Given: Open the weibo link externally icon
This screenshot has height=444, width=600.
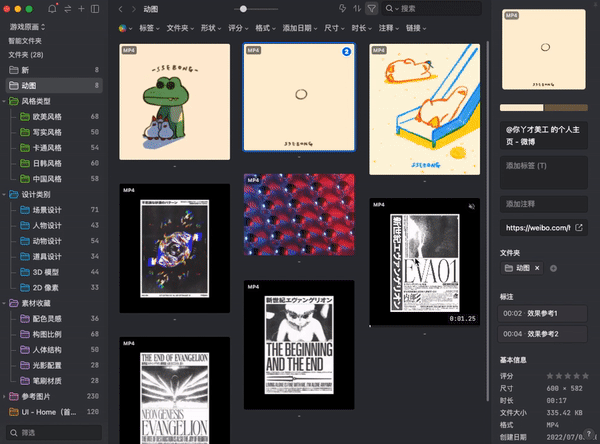Looking at the screenshot, I should tap(579, 228).
